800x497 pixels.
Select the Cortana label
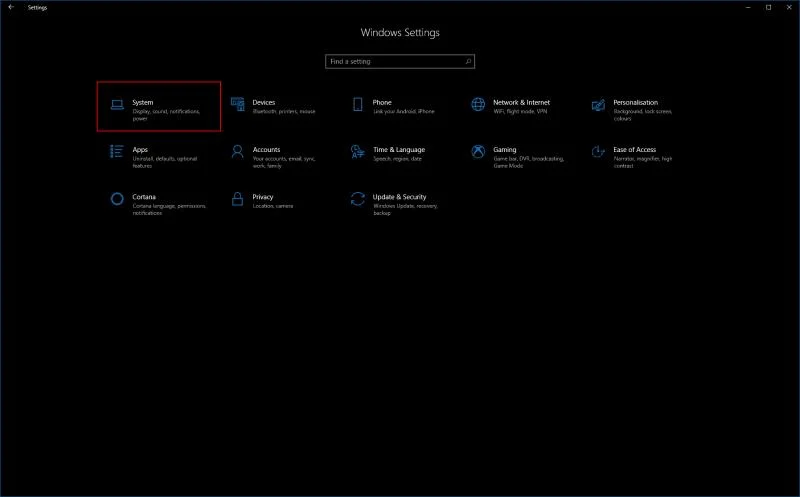tap(144, 197)
